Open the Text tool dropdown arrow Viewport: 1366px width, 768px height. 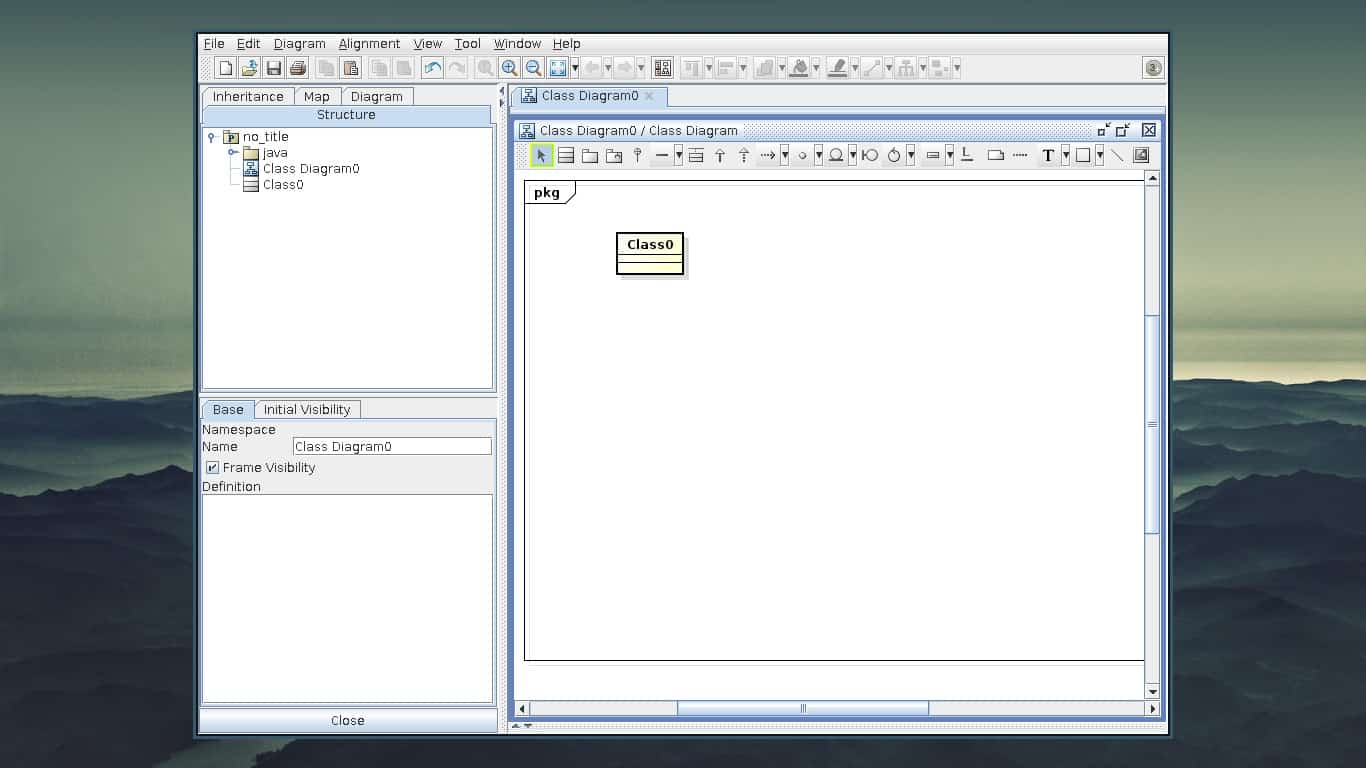[x=1065, y=155]
